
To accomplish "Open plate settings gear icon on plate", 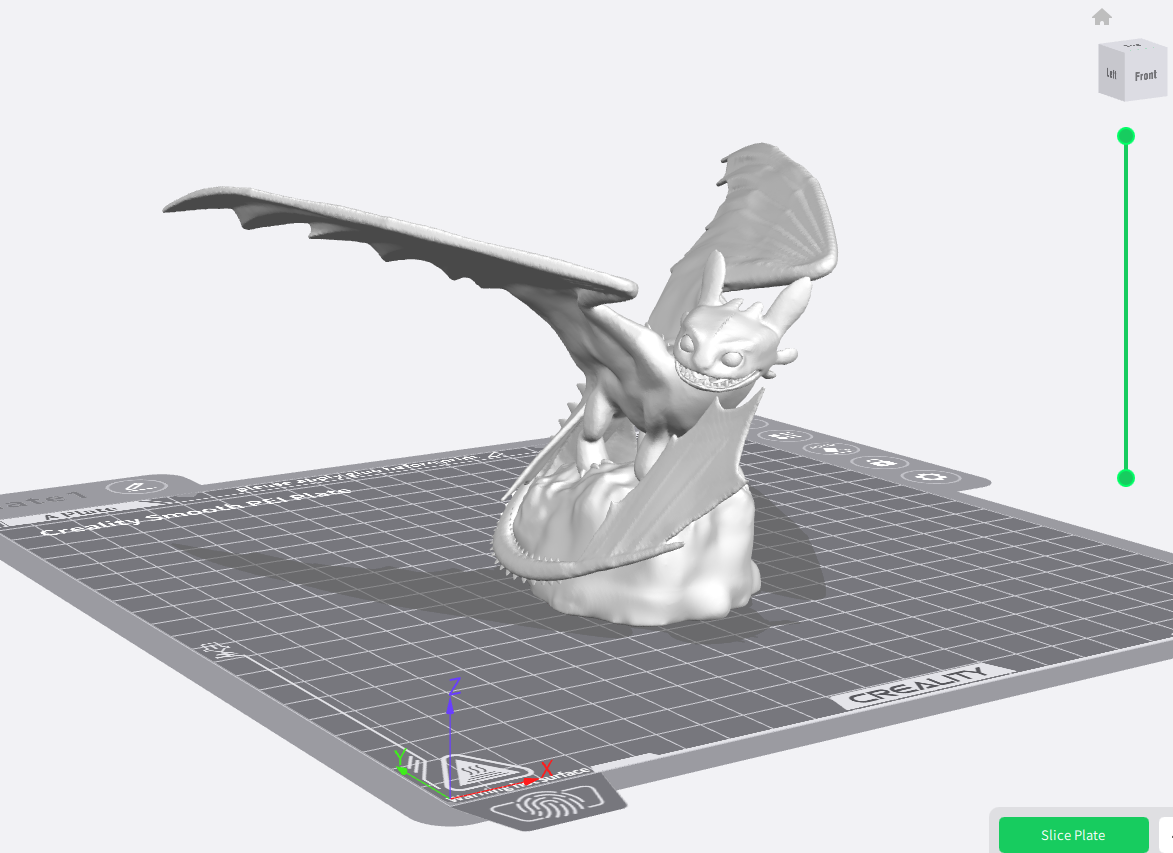I will tap(930, 477).
